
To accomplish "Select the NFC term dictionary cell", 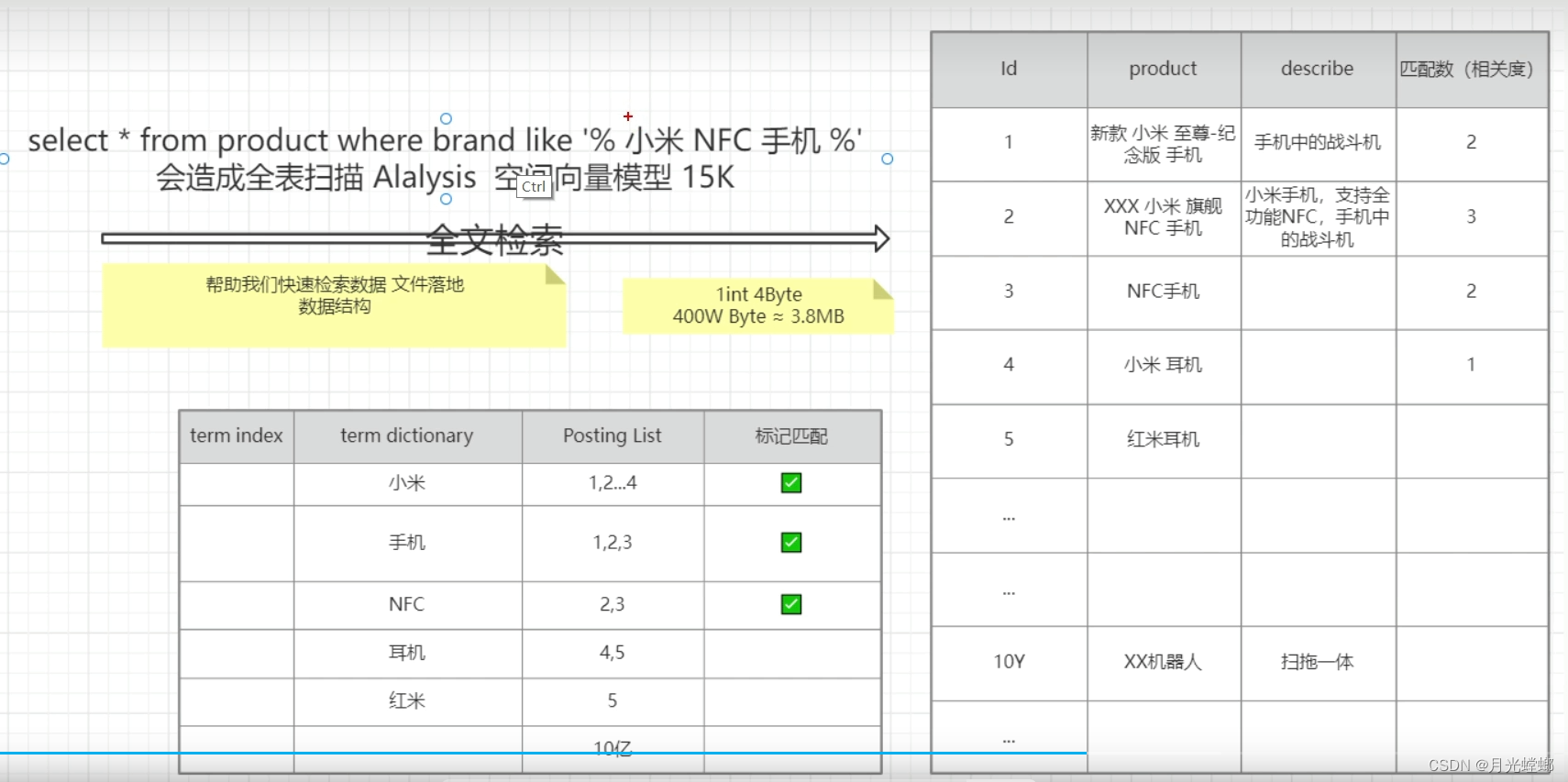I will point(407,604).
